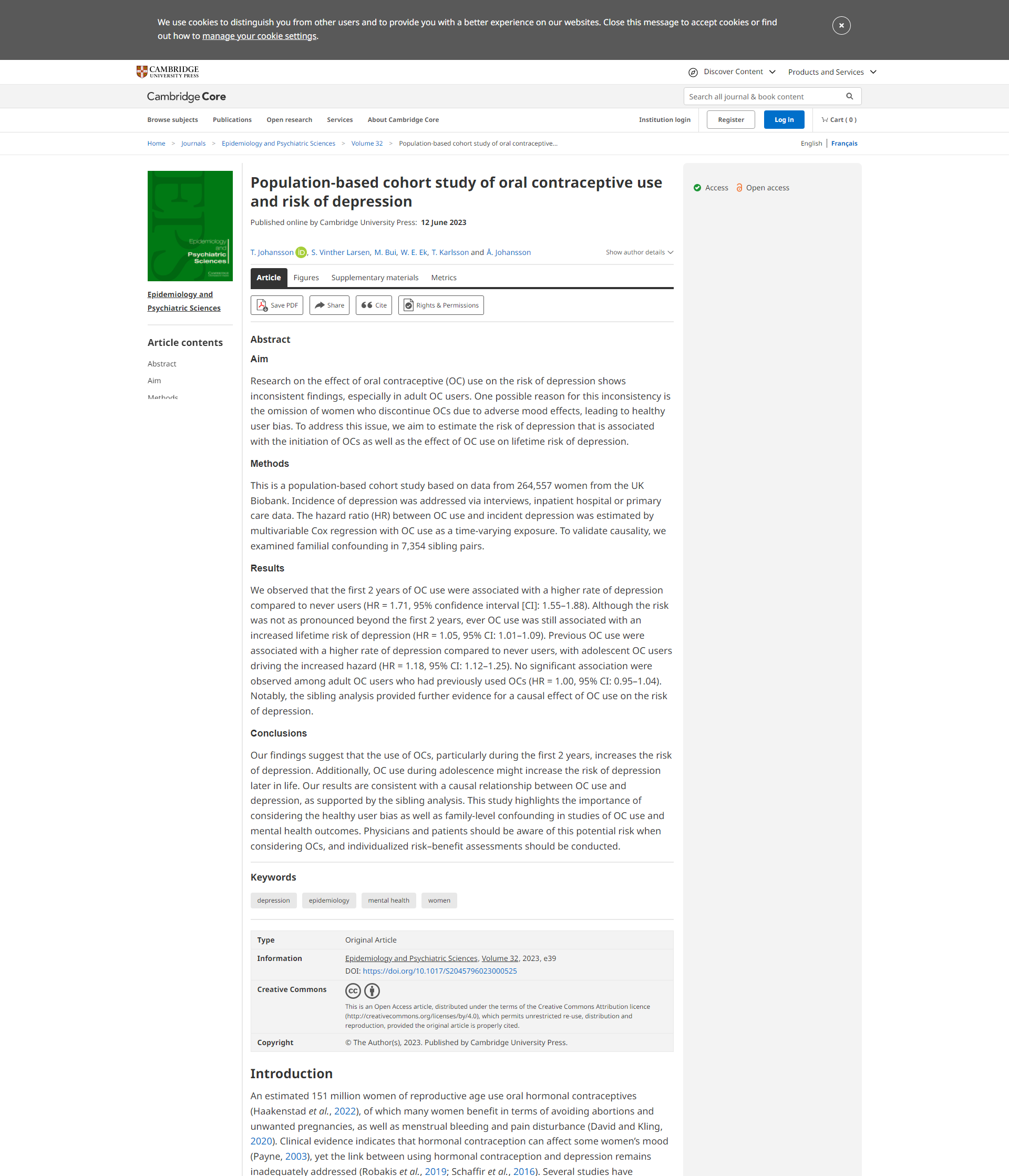Open author S. Vinther Larsen details
Image resolution: width=1009 pixels, height=1176 pixels.
tap(340, 252)
